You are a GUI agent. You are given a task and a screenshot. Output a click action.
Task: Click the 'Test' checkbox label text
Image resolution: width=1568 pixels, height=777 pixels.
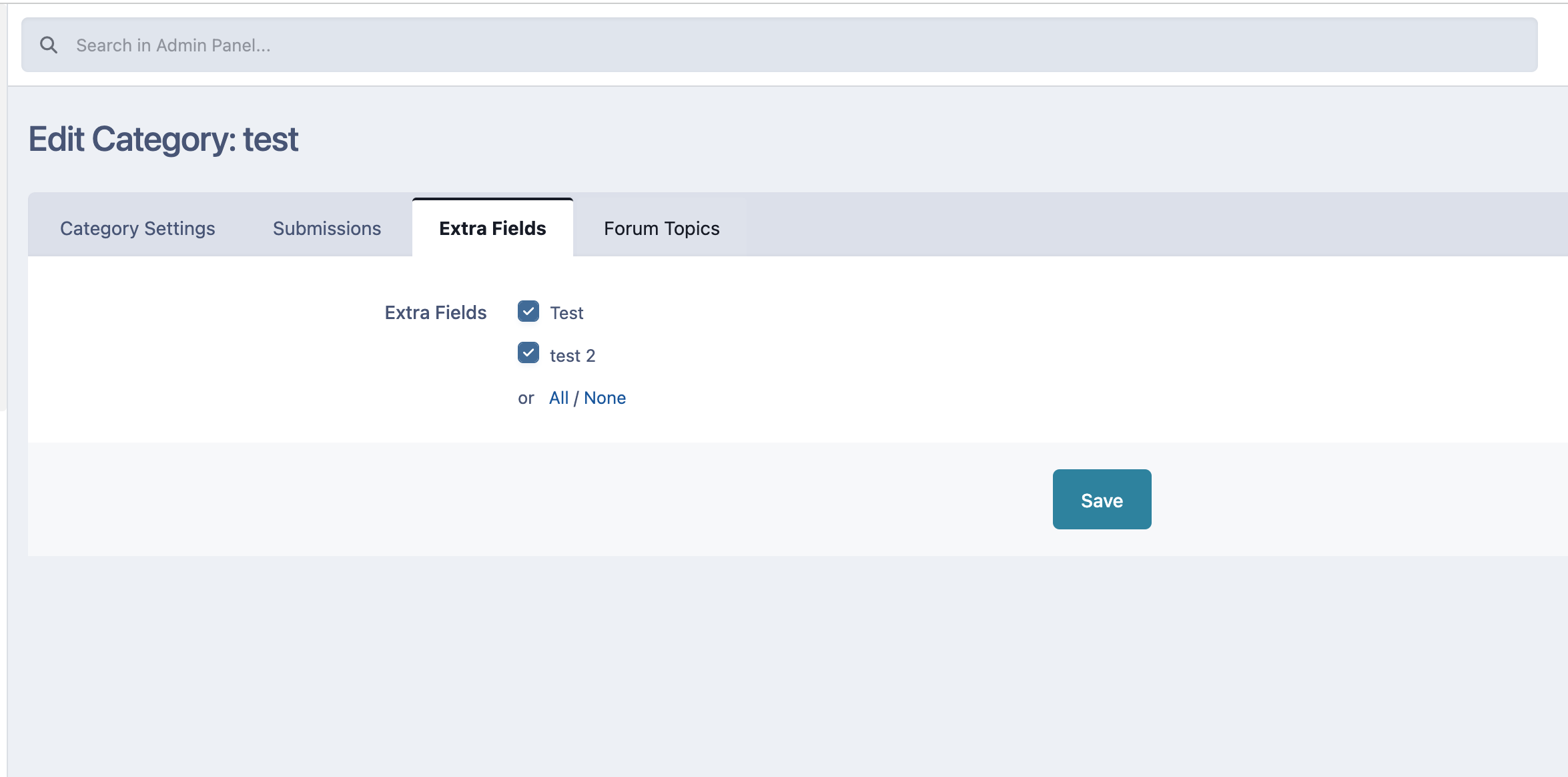pos(566,313)
